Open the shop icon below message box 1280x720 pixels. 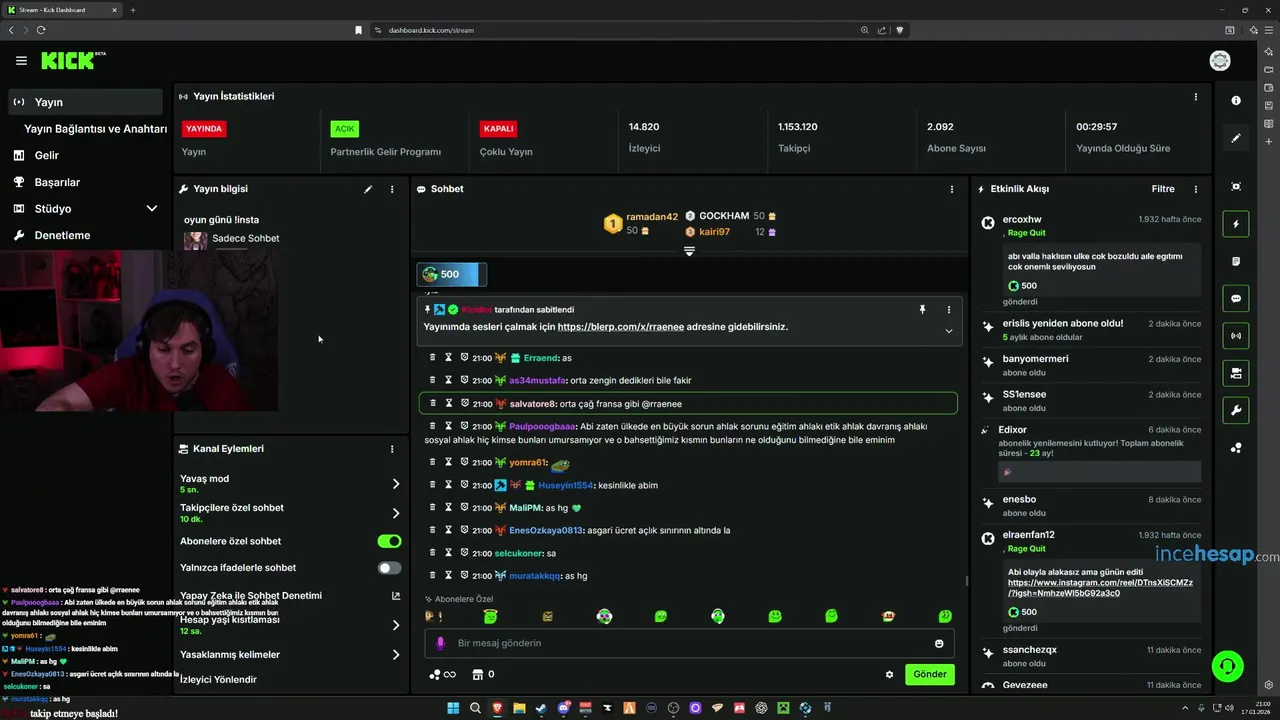477,674
